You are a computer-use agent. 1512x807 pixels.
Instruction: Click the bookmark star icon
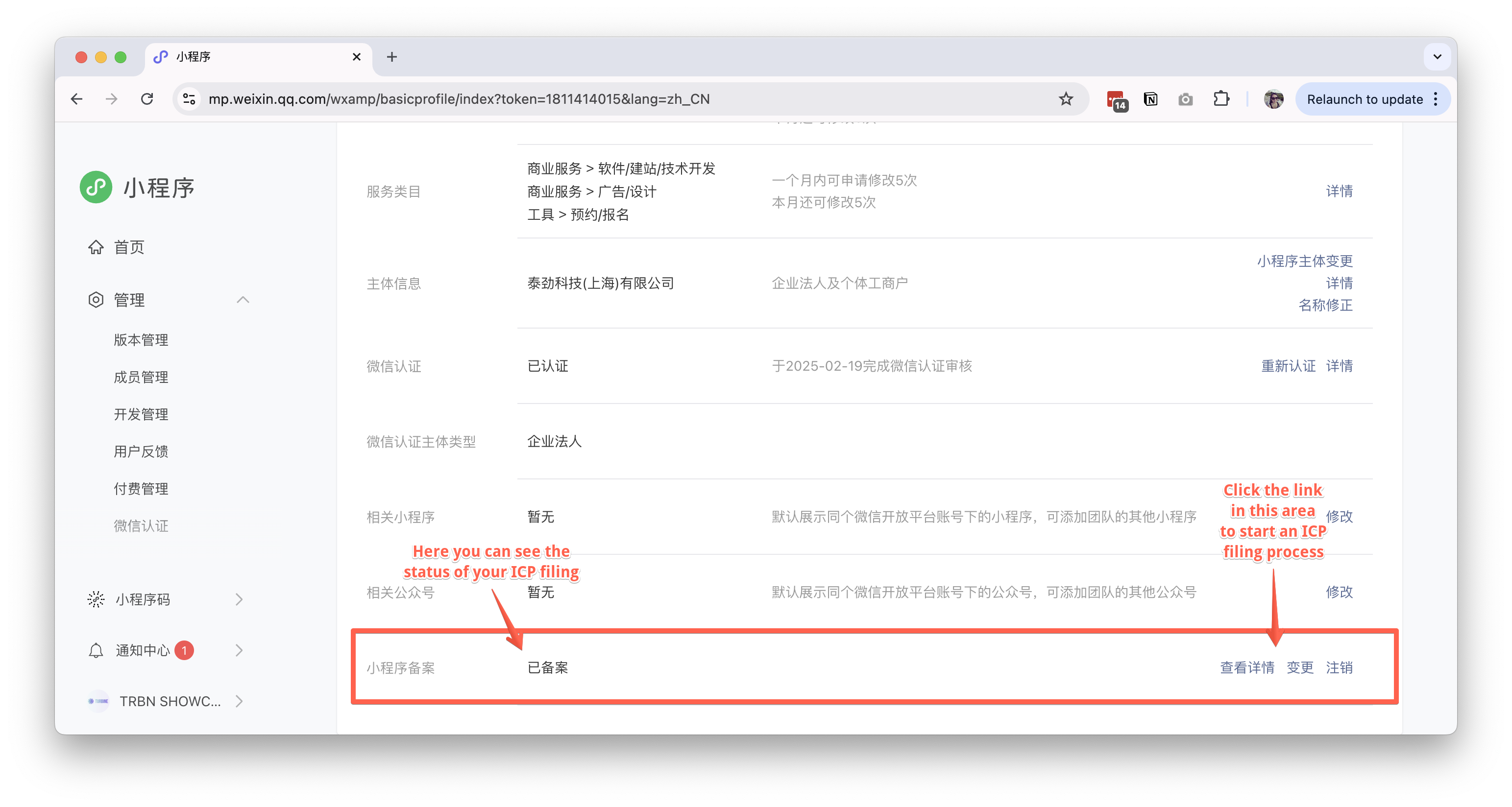(x=1065, y=99)
